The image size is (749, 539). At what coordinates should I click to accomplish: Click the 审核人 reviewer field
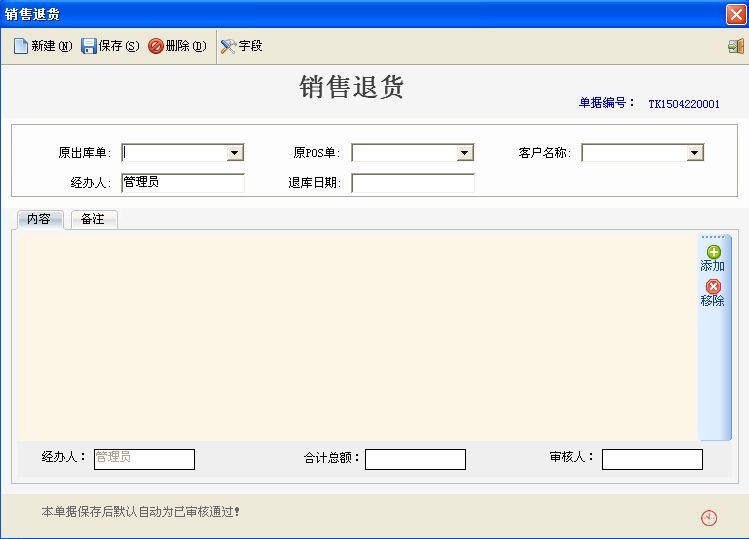point(652,459)
